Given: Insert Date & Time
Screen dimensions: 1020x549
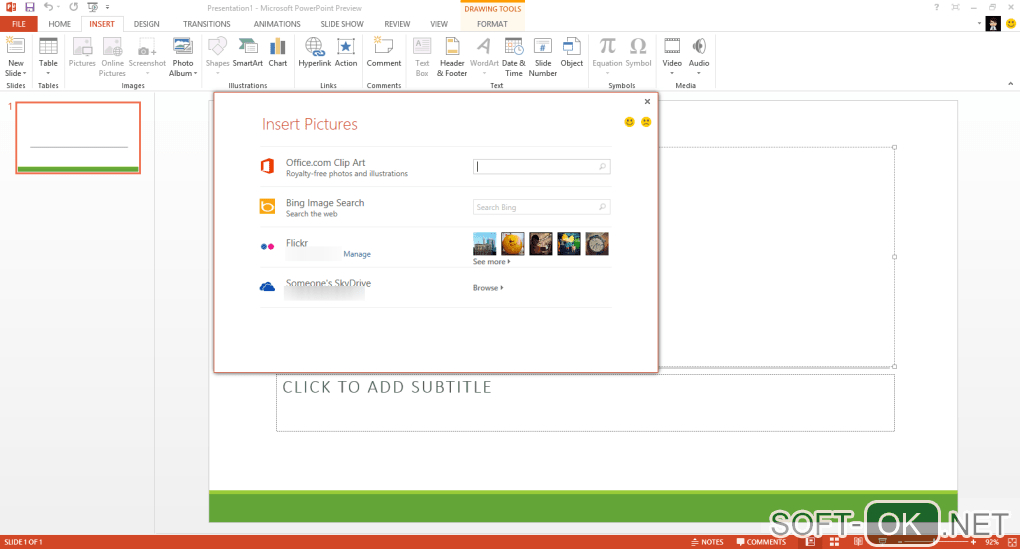Looking at the screenshot, I should 514,57.
